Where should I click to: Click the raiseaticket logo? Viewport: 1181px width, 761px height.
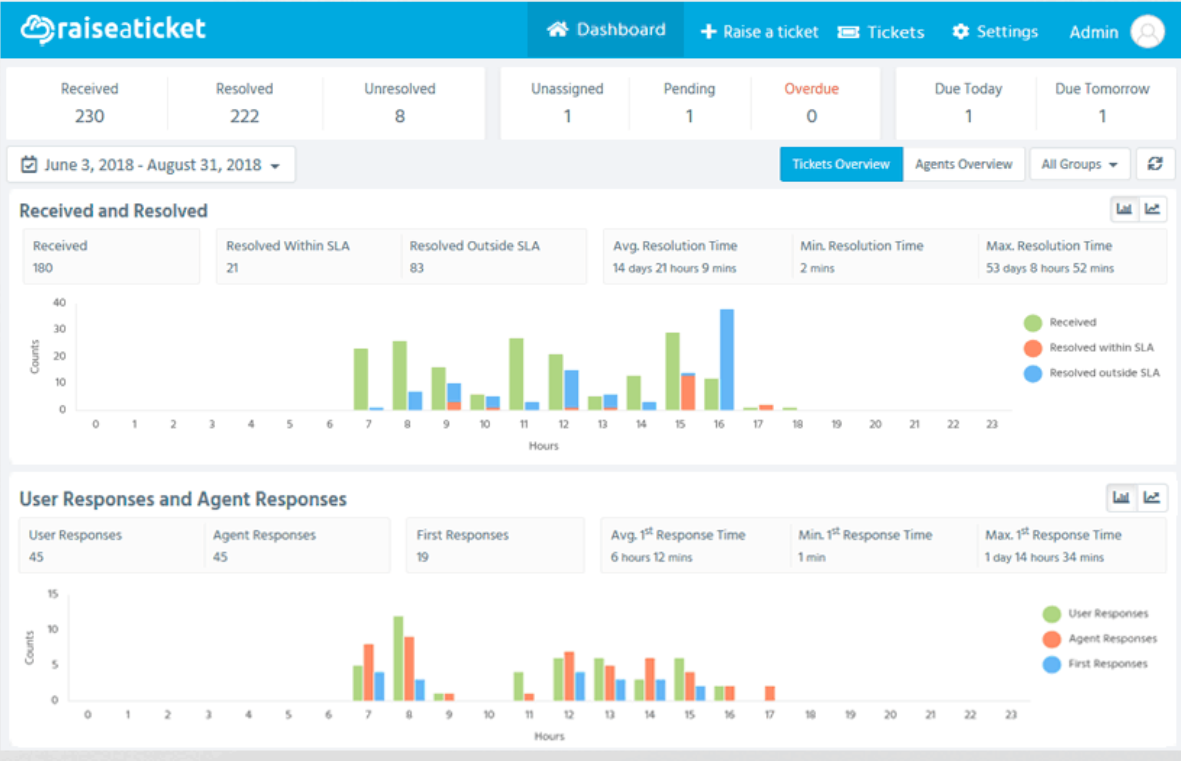113,29
